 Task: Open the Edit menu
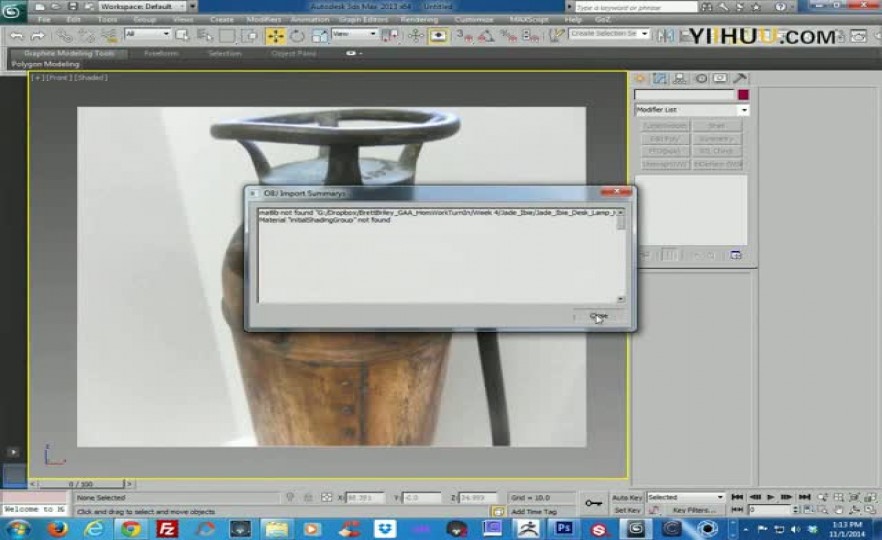74,19
